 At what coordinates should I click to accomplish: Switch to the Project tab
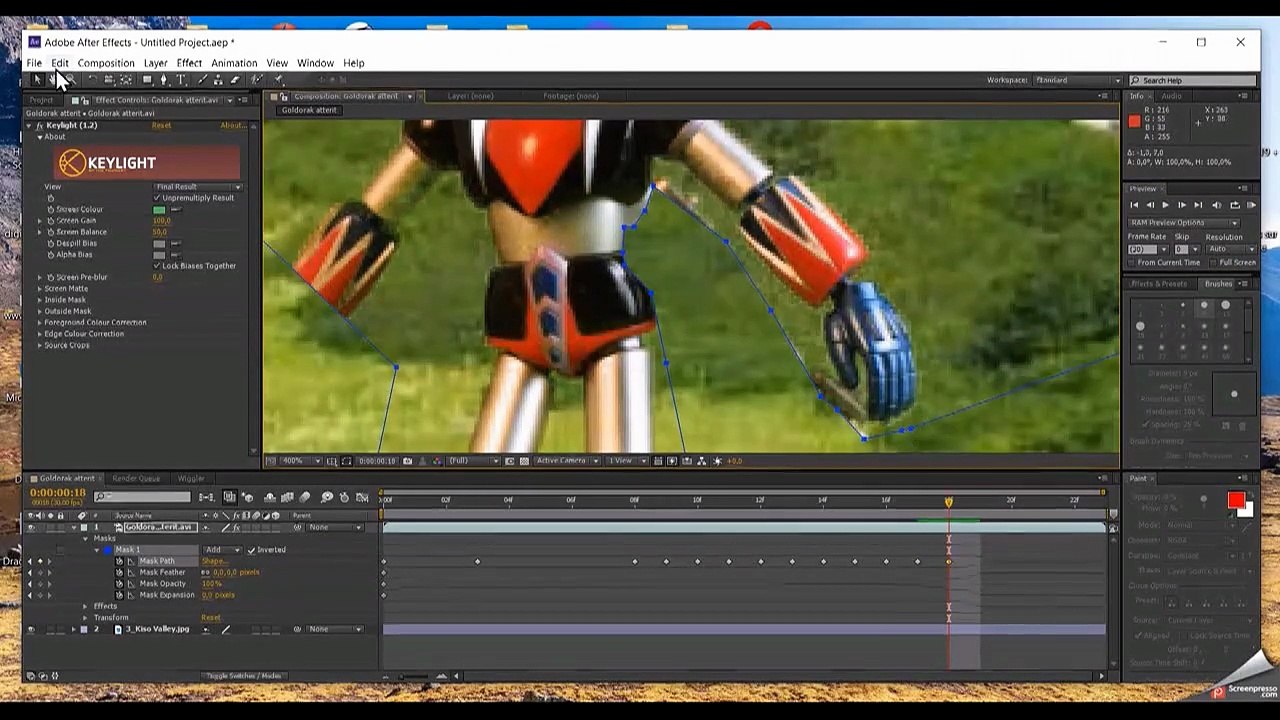(x=41, y=100)
